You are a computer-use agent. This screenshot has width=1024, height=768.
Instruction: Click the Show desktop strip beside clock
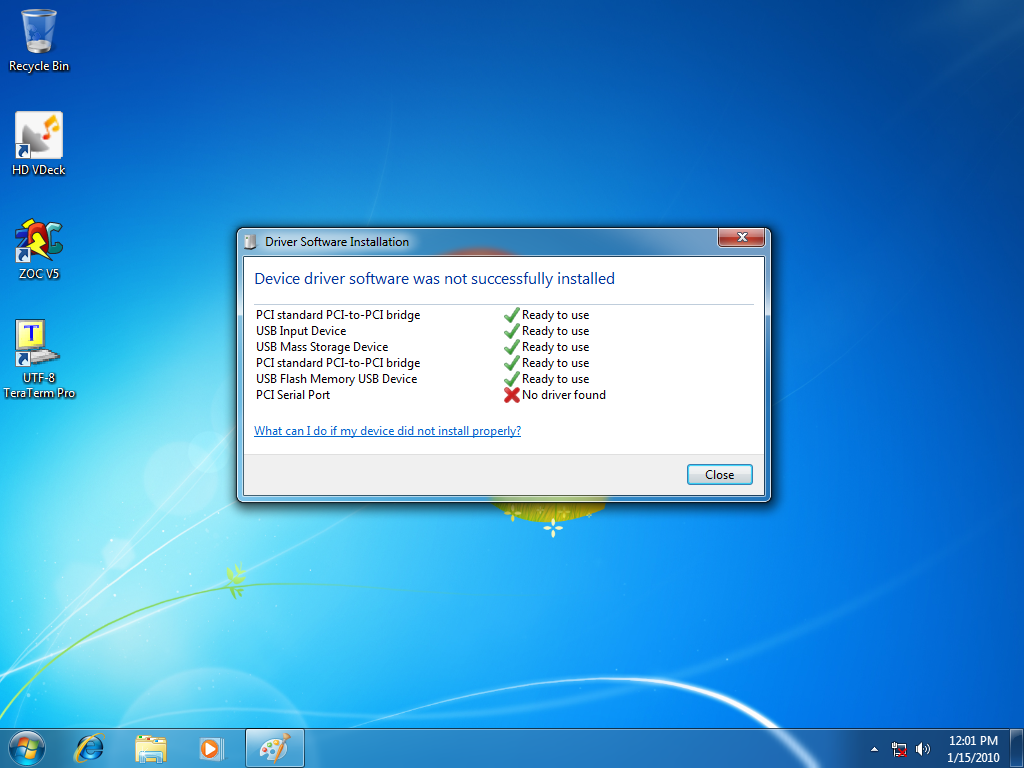tap(1017, 748)
